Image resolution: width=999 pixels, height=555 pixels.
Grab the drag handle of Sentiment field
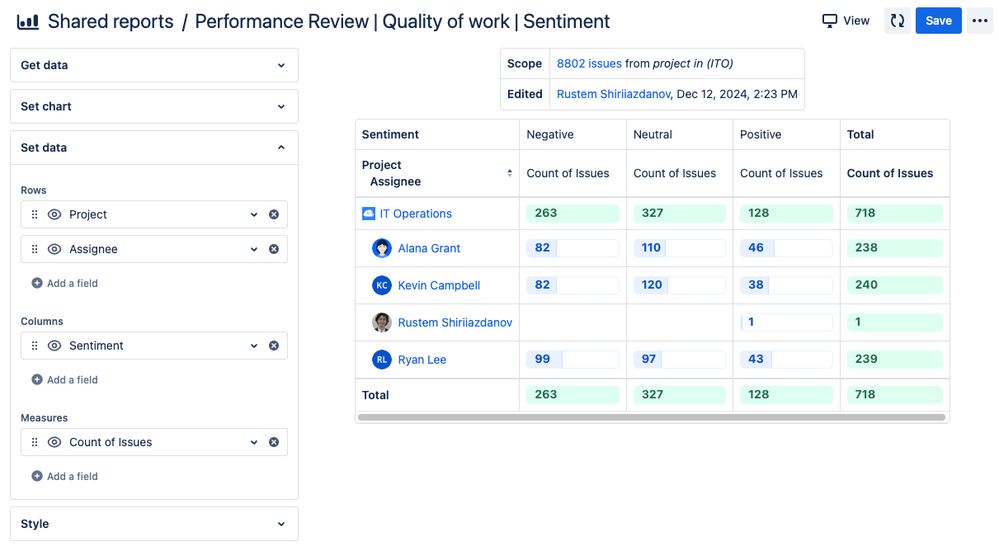[34, 346]
